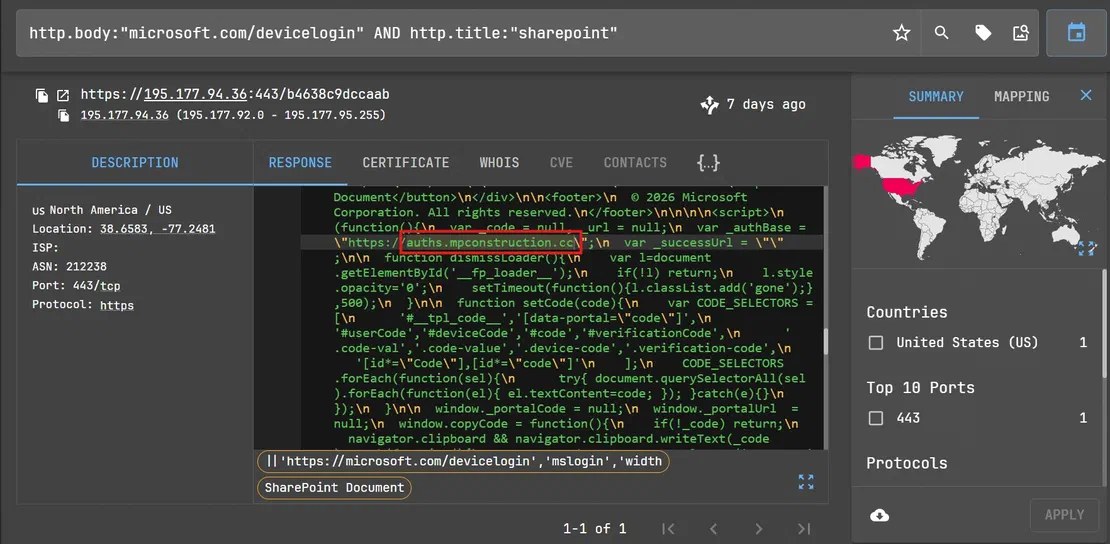Screen dimensions: 1110x544
Task: Click the 195.177.94.36 IP range link
Action: [x=124, y=115]
